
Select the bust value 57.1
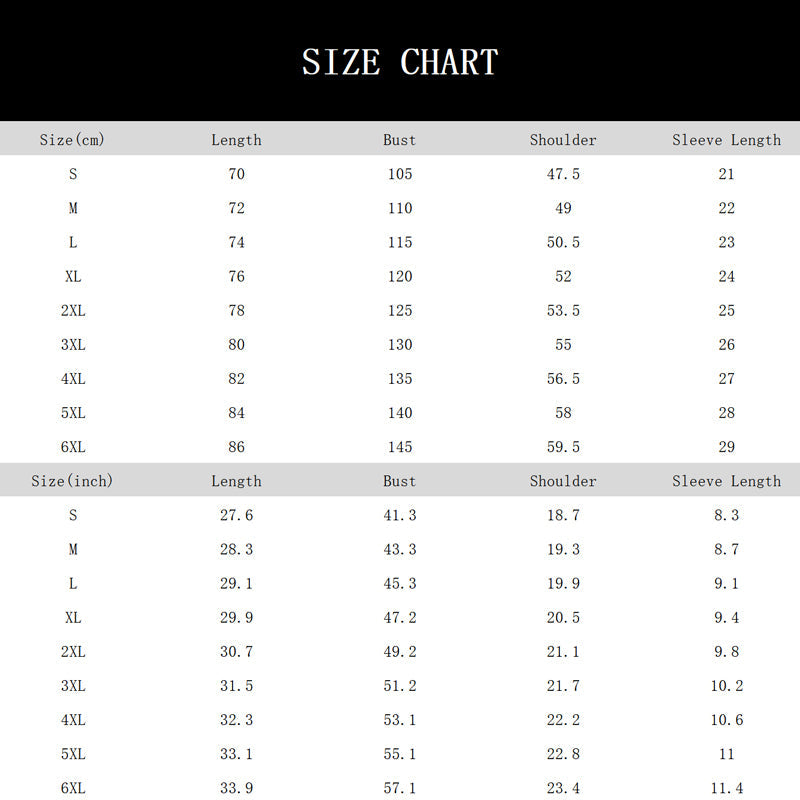(x=400, y=788)
